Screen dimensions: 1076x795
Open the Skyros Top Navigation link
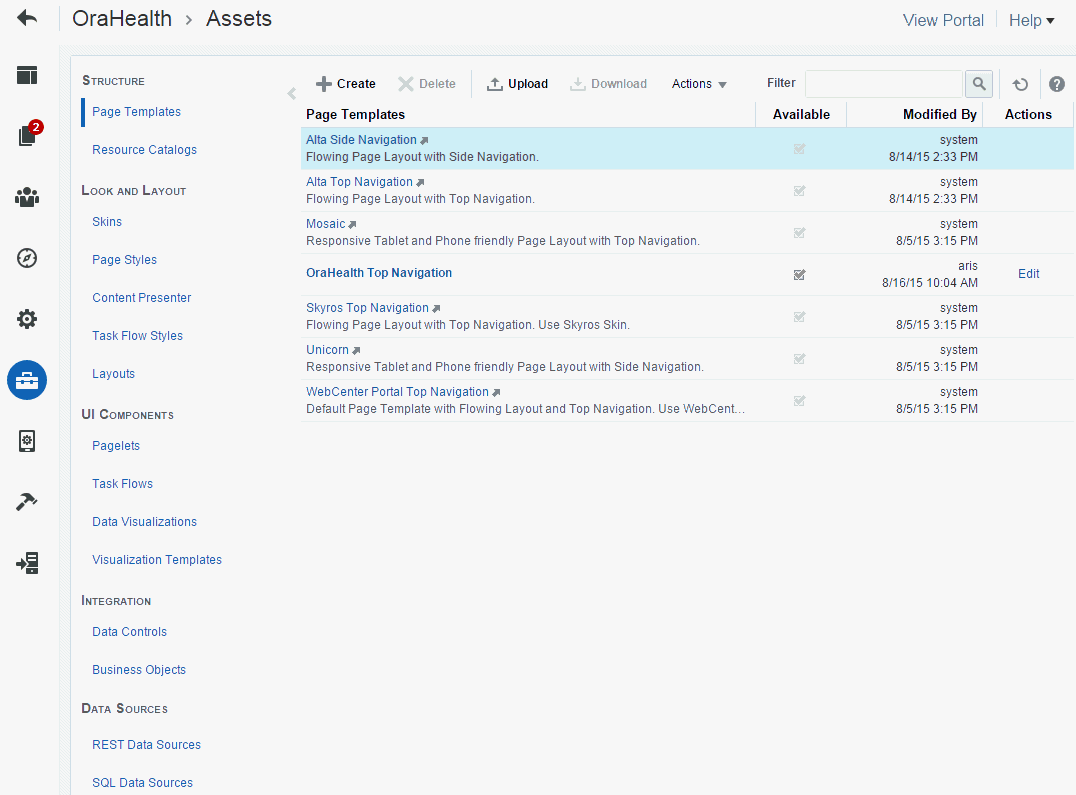click(367, 308)
